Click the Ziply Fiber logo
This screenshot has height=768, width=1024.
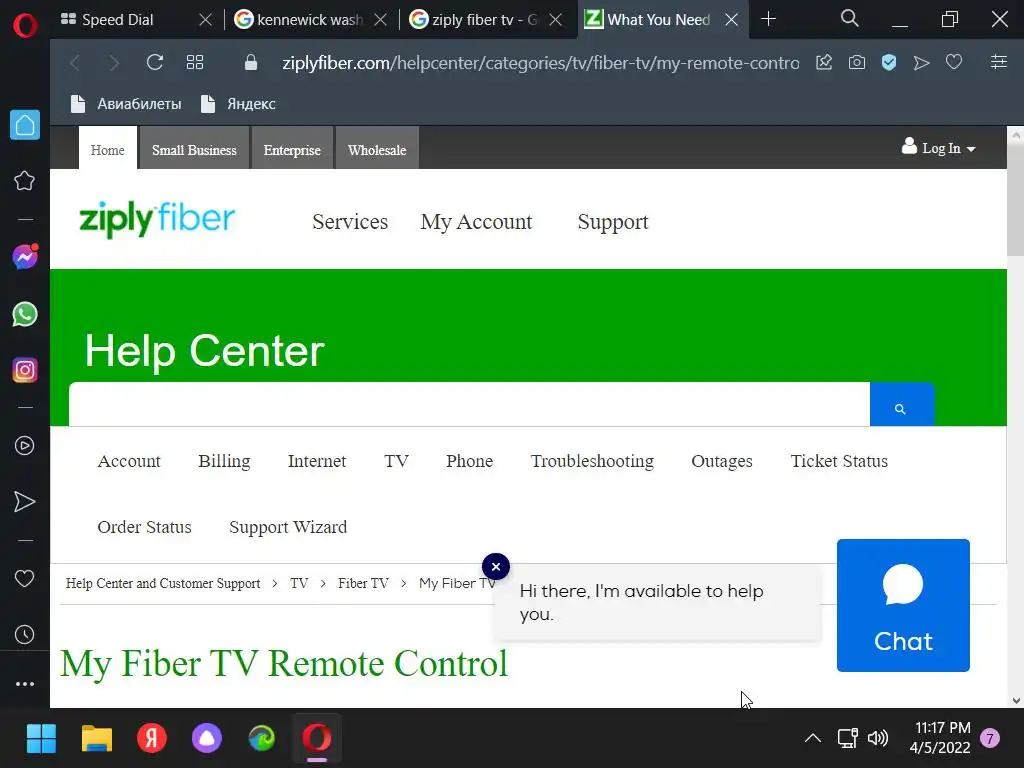[157, 219]
